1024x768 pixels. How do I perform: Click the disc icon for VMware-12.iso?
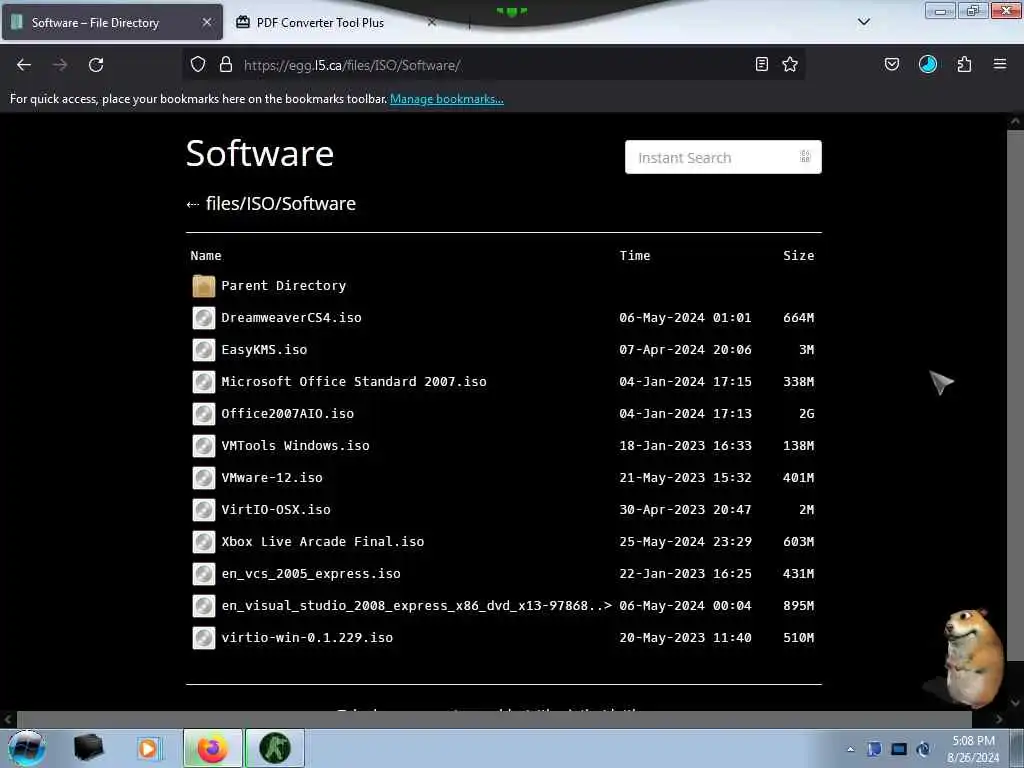[204, 478]
